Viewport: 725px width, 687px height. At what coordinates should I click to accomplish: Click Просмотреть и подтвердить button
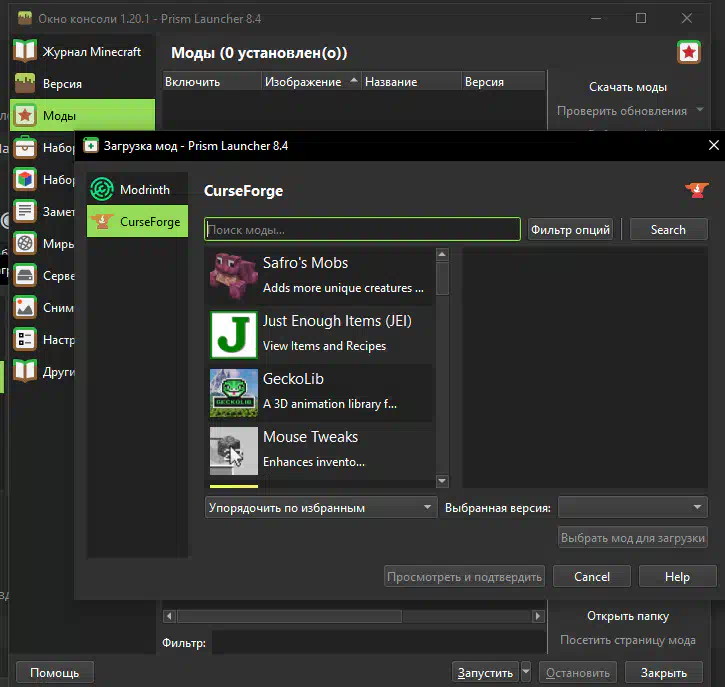[x=464, y=577]
